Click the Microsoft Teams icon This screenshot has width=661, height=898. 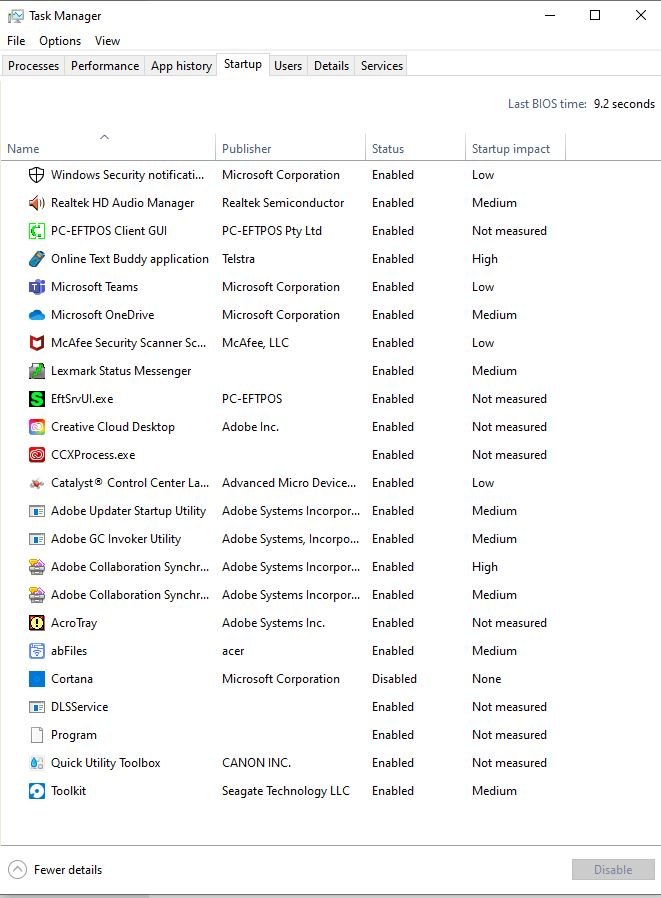click(37, 287)
